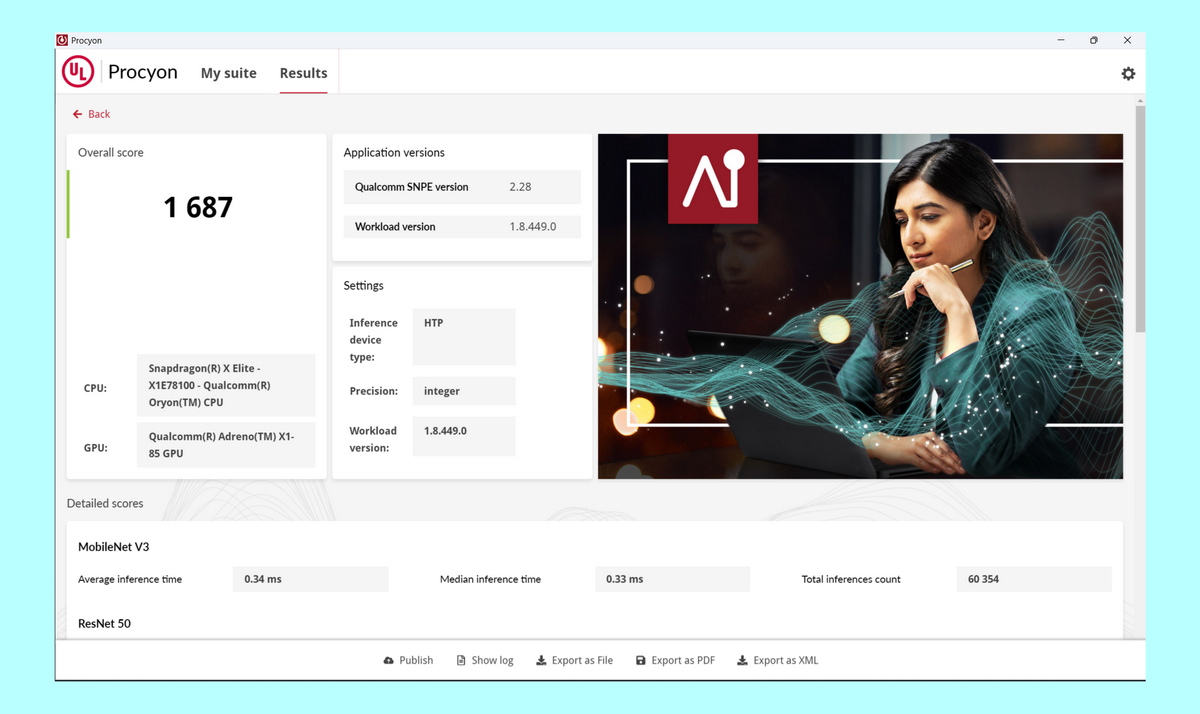The height and width of the screenshot is (714, 1200).
Task: Click the Publish cloud icon
Action: [388, 660]
